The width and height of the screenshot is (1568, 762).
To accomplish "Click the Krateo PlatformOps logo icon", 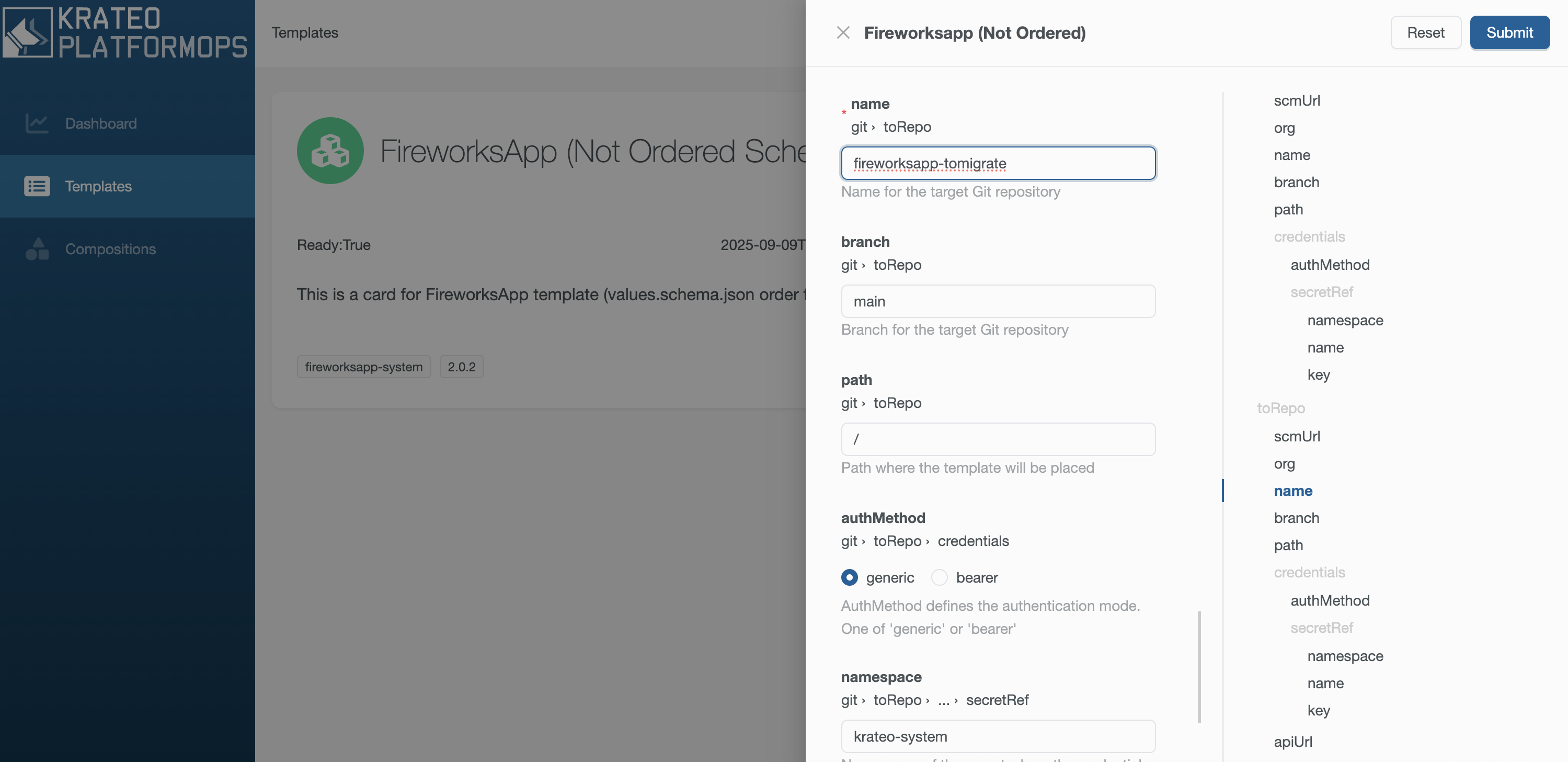I will [28, 32].
